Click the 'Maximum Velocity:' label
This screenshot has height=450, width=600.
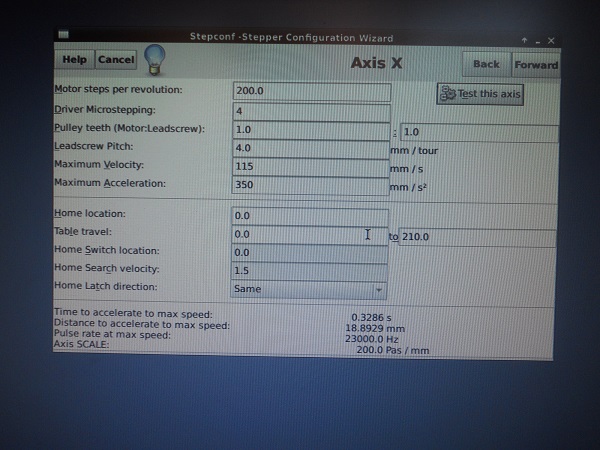pos(99,165)
